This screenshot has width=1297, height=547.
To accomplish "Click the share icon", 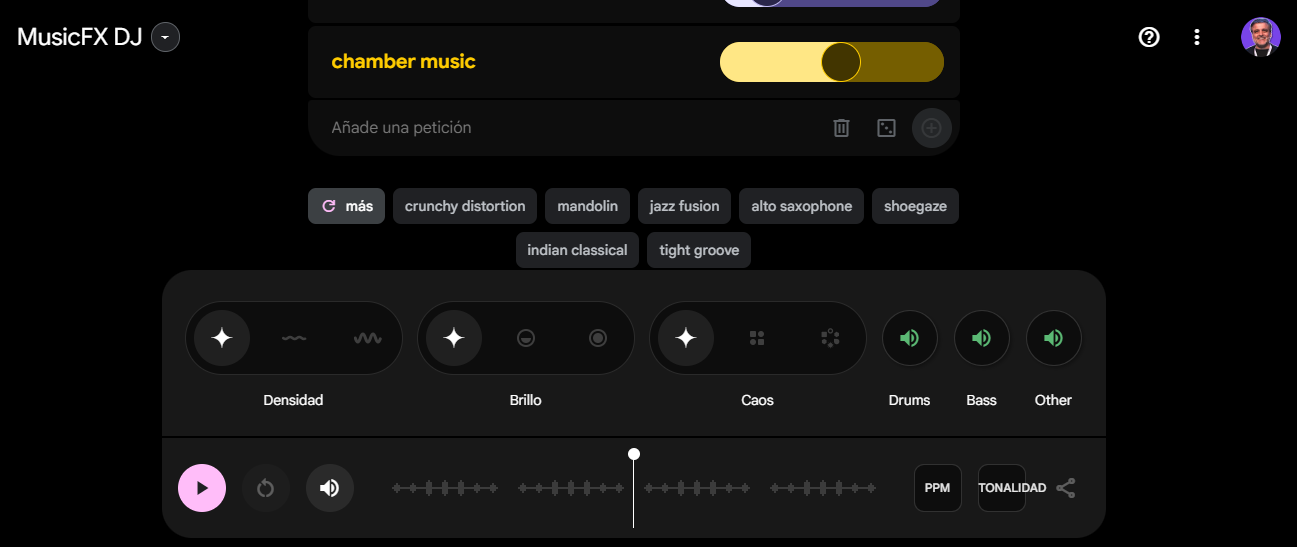I will pos(1066,488).
